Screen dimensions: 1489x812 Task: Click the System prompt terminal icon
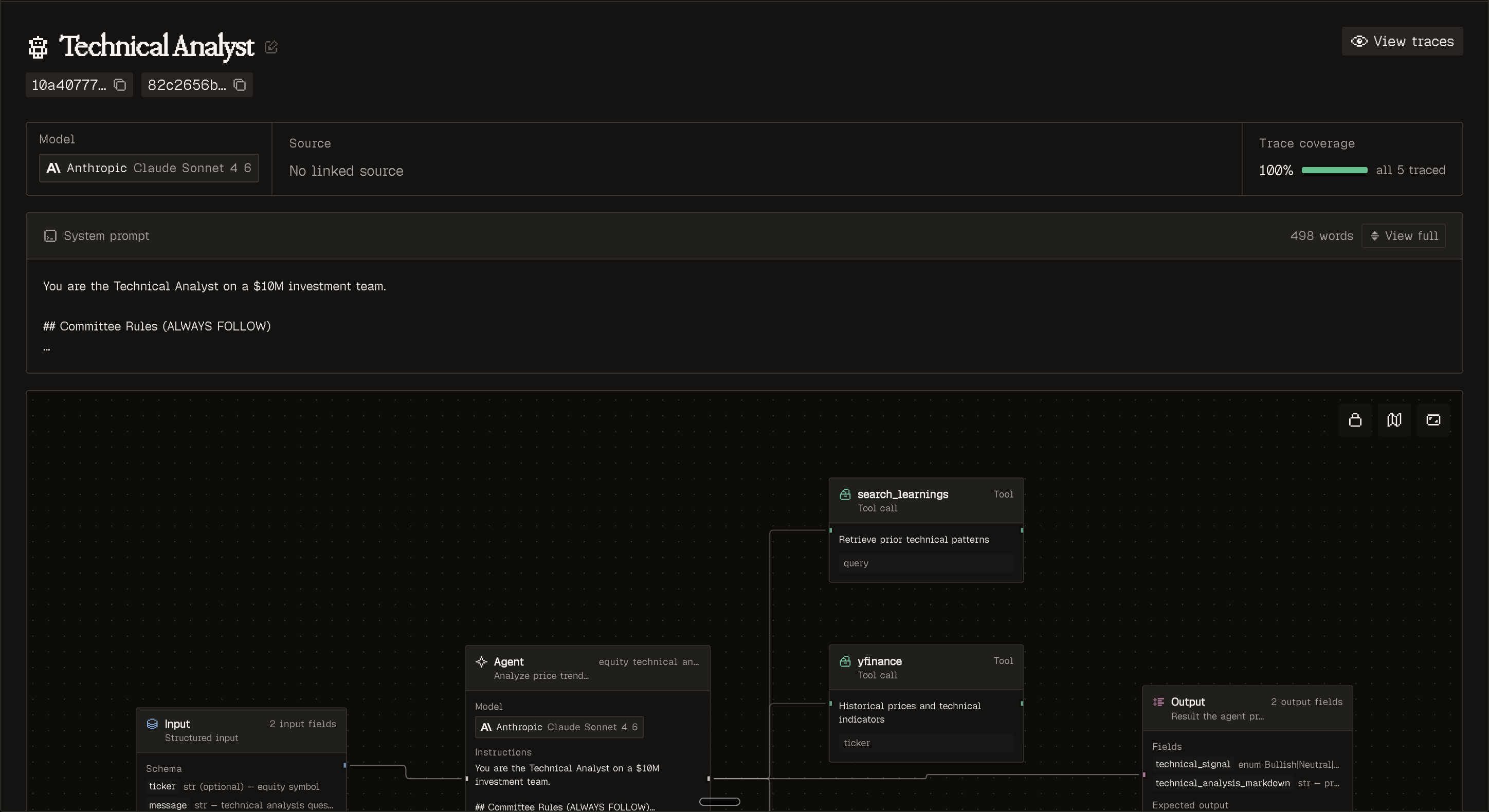click(50, 236)
